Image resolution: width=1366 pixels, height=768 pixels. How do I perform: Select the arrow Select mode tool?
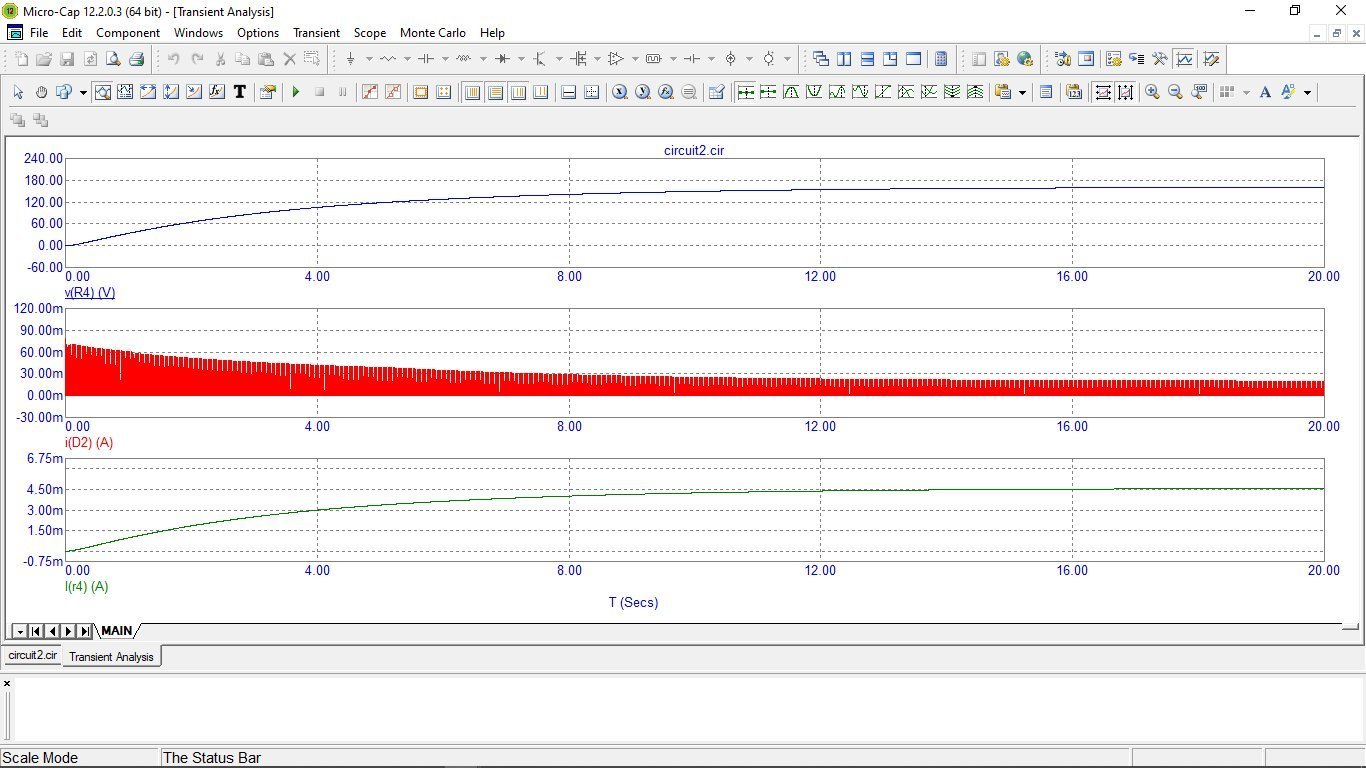pos(18,92)
